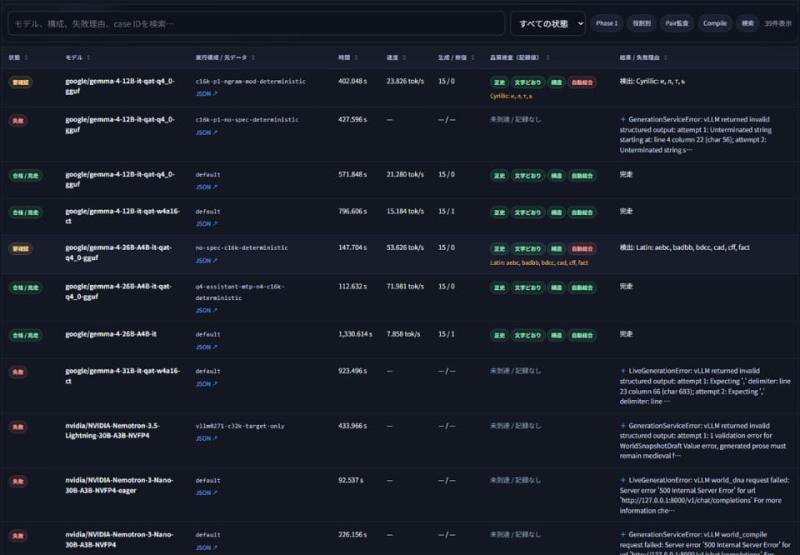Click sort icon beside 速度 header

pos(404,58)
